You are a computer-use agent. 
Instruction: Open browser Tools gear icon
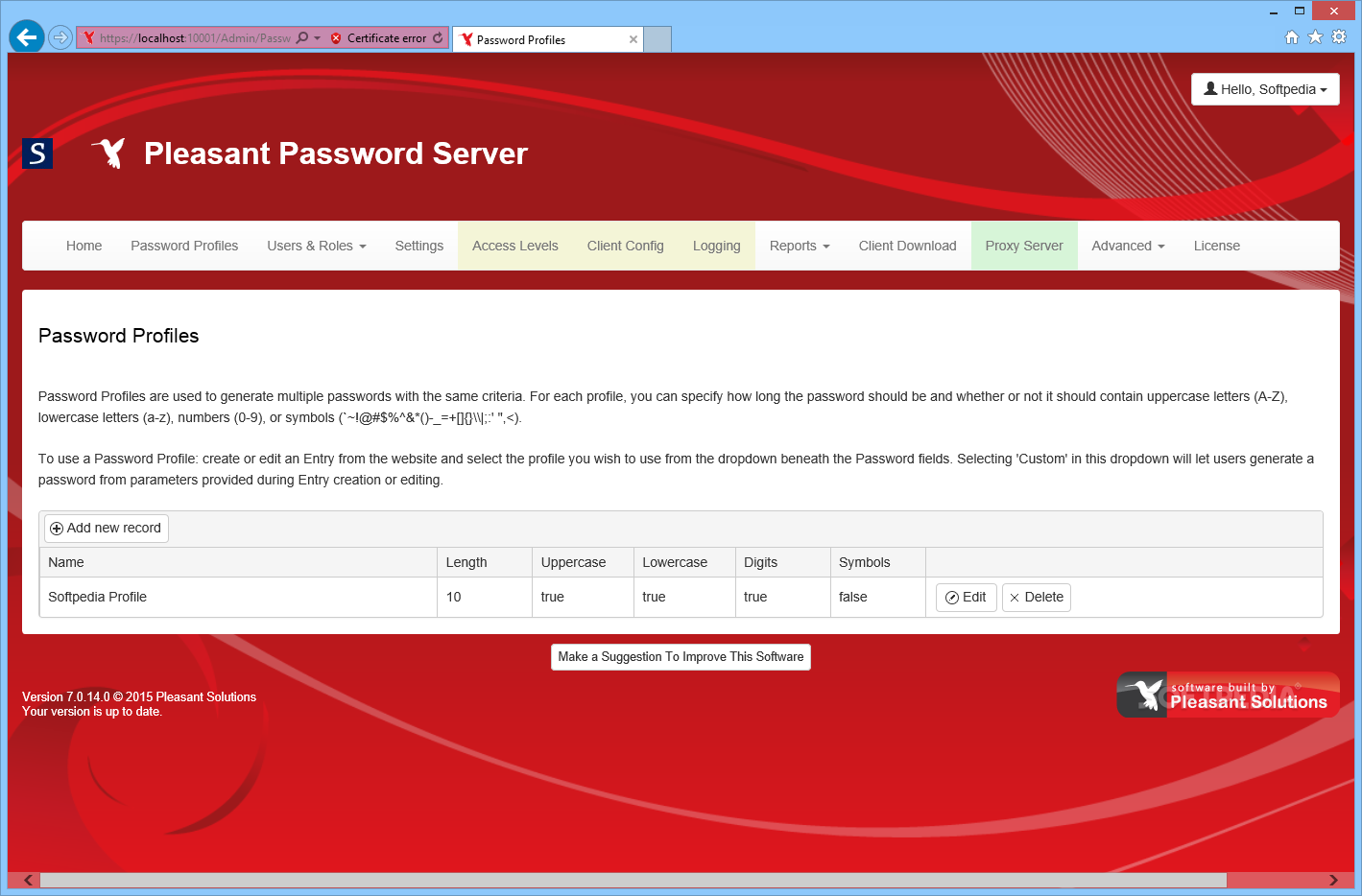point(1339,37)
